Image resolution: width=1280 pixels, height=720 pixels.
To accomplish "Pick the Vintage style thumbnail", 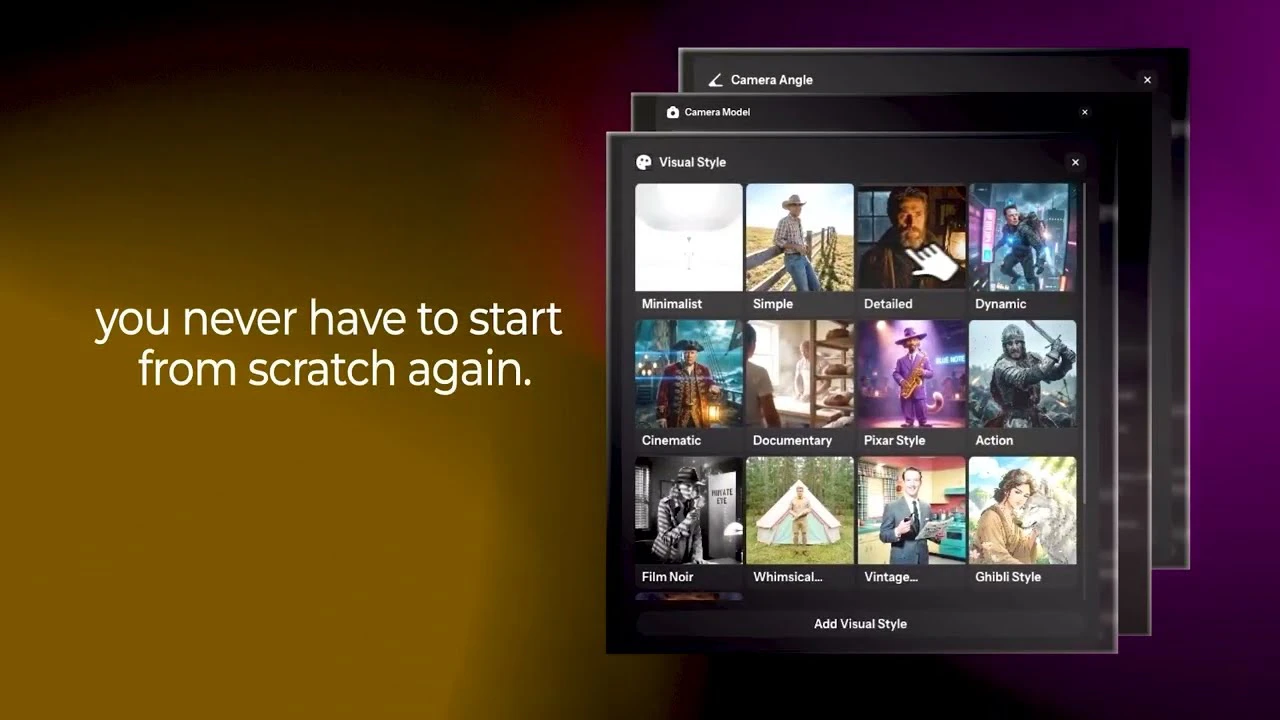I will point(912,510).
